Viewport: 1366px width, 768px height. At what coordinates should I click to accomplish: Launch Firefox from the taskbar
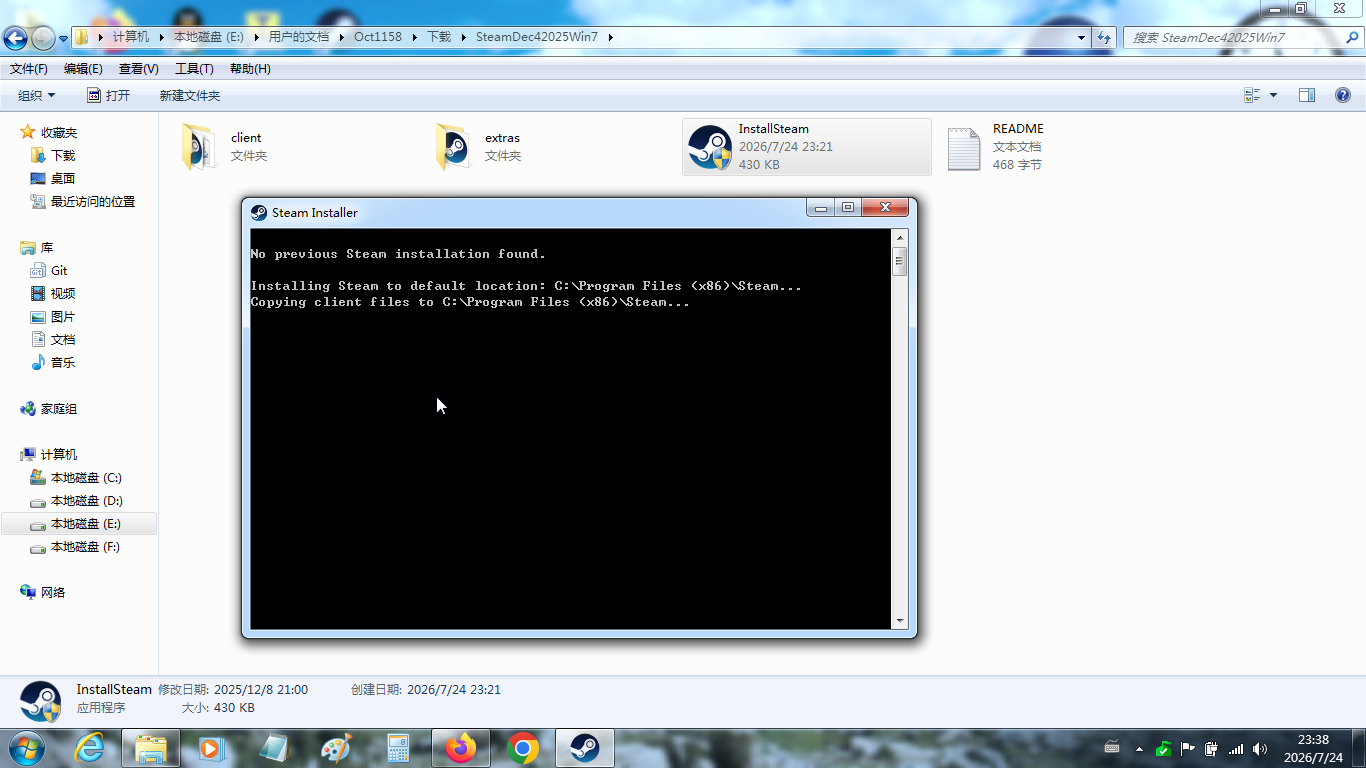(460, 748)
